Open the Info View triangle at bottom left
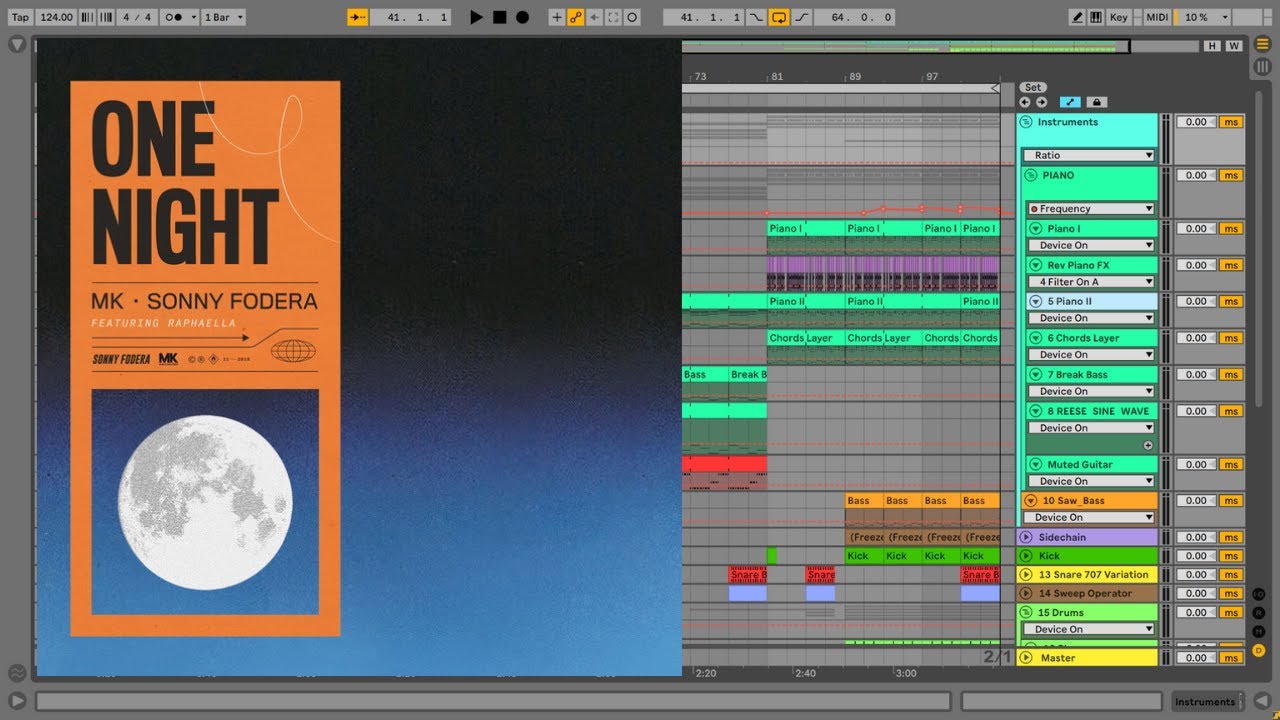 [x=17, y=701]
